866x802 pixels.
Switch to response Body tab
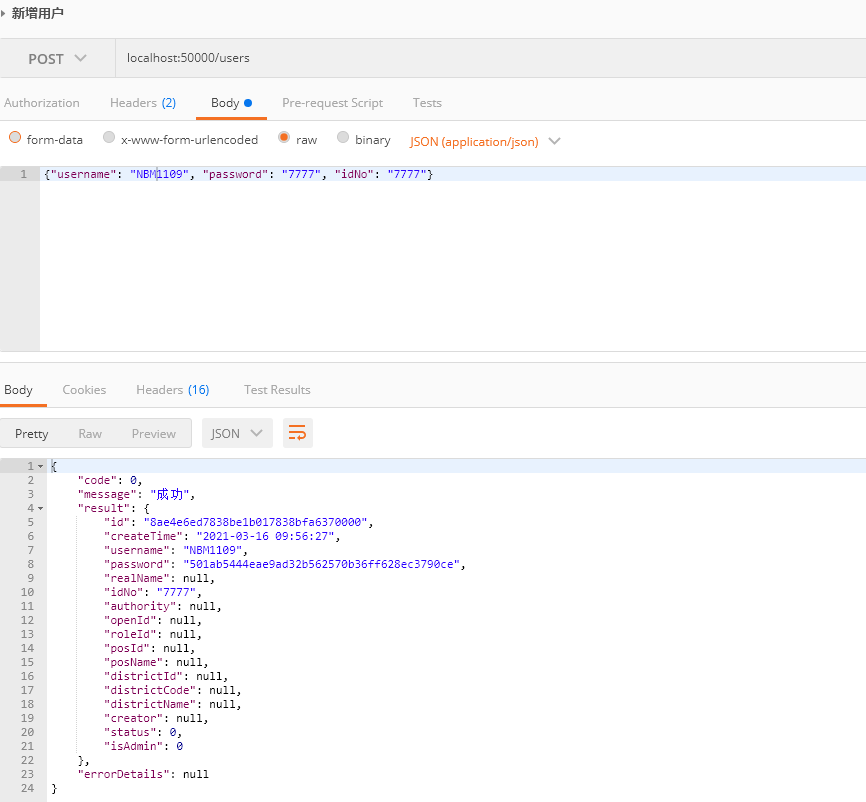click(x=18, y=390)
